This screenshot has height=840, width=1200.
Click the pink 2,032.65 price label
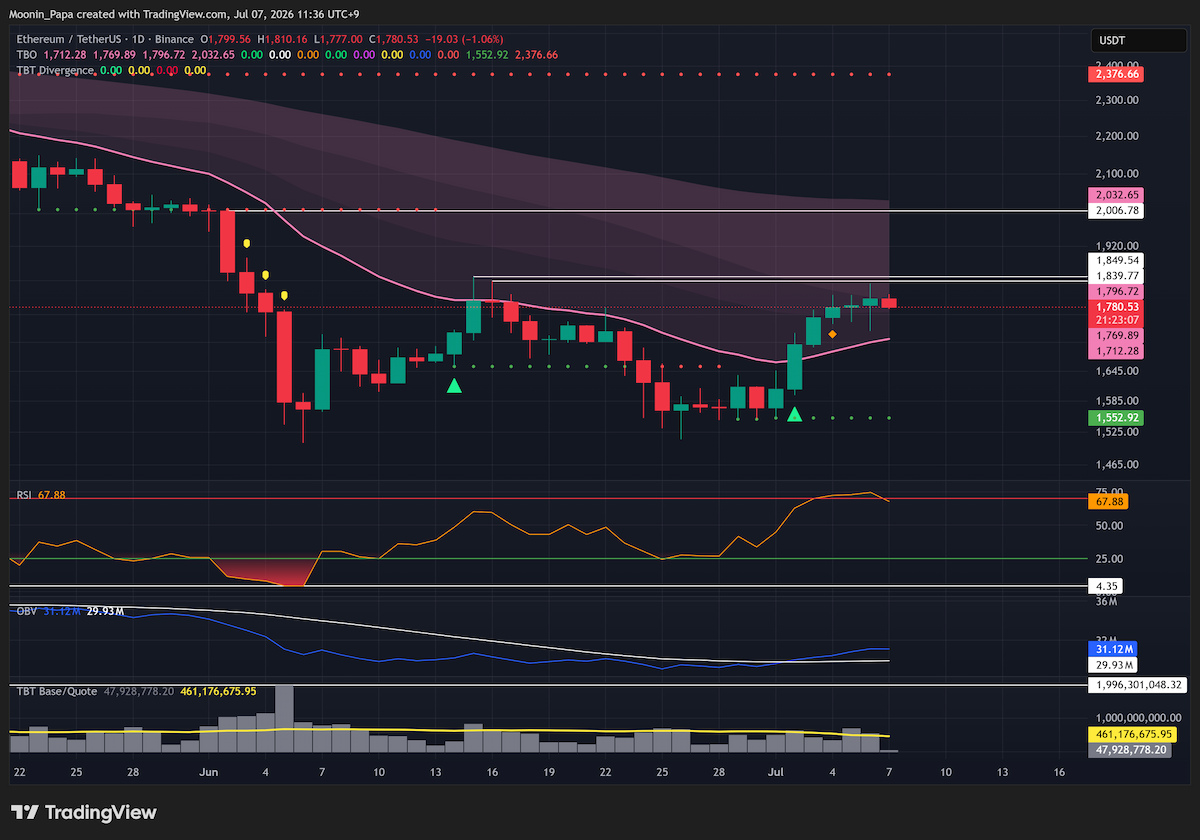[x=1117, y=195]
